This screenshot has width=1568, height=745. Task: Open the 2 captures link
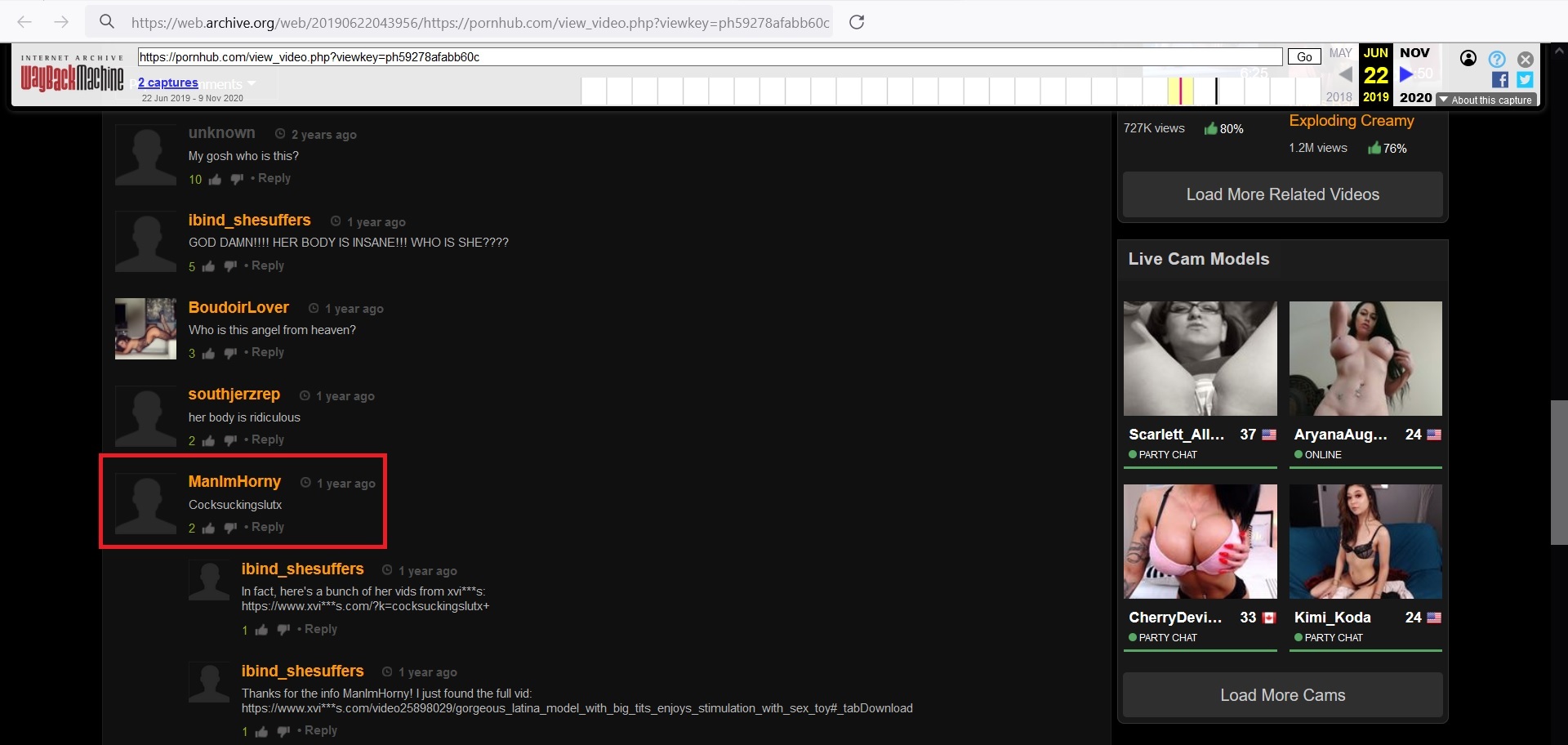coord(168,83)
